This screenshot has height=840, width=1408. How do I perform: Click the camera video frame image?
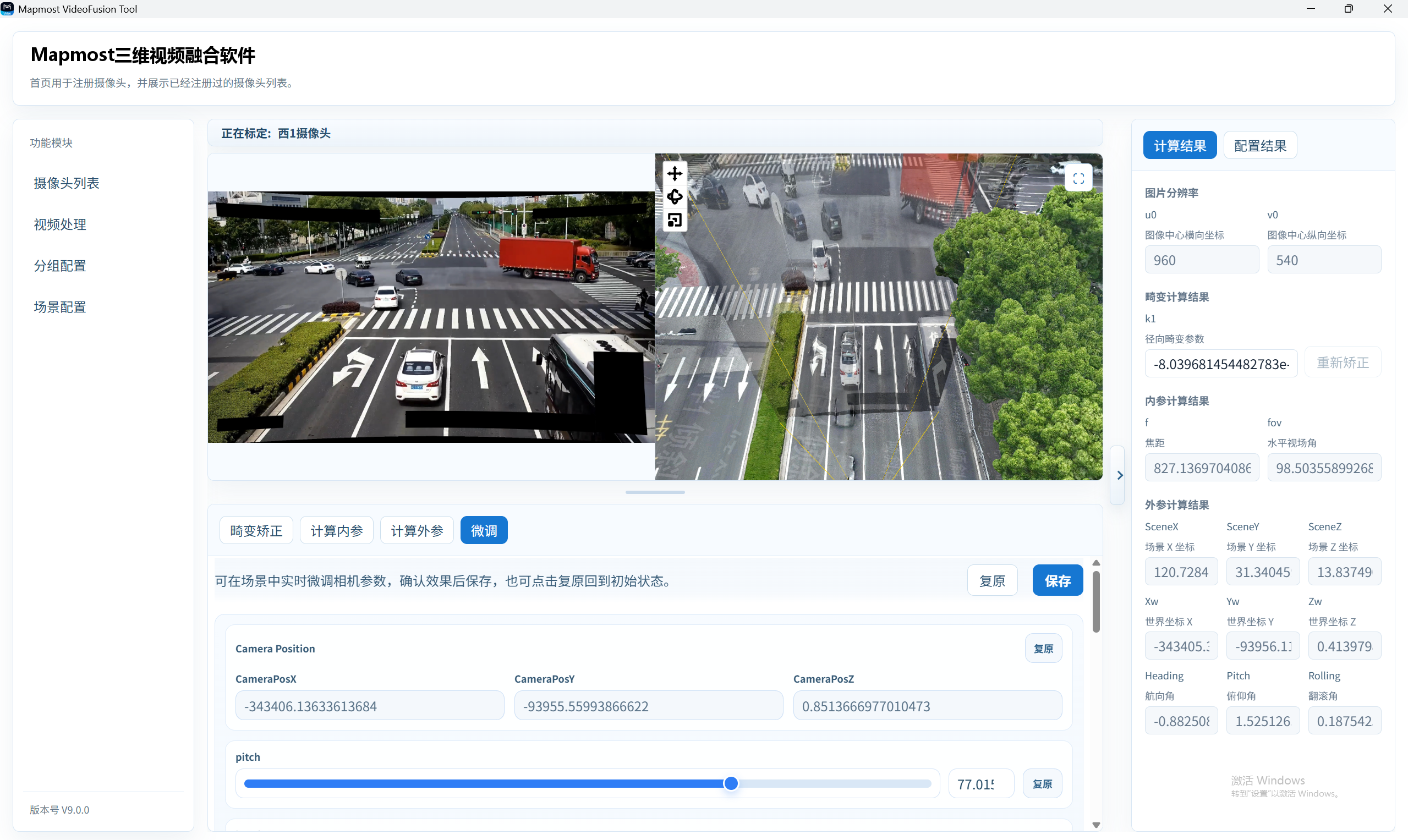(431, 317)
